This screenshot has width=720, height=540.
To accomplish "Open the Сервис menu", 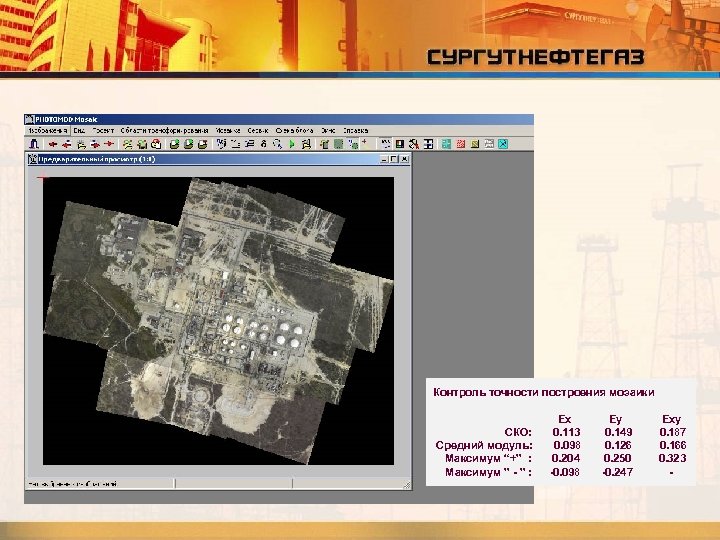I will (258, 130).
